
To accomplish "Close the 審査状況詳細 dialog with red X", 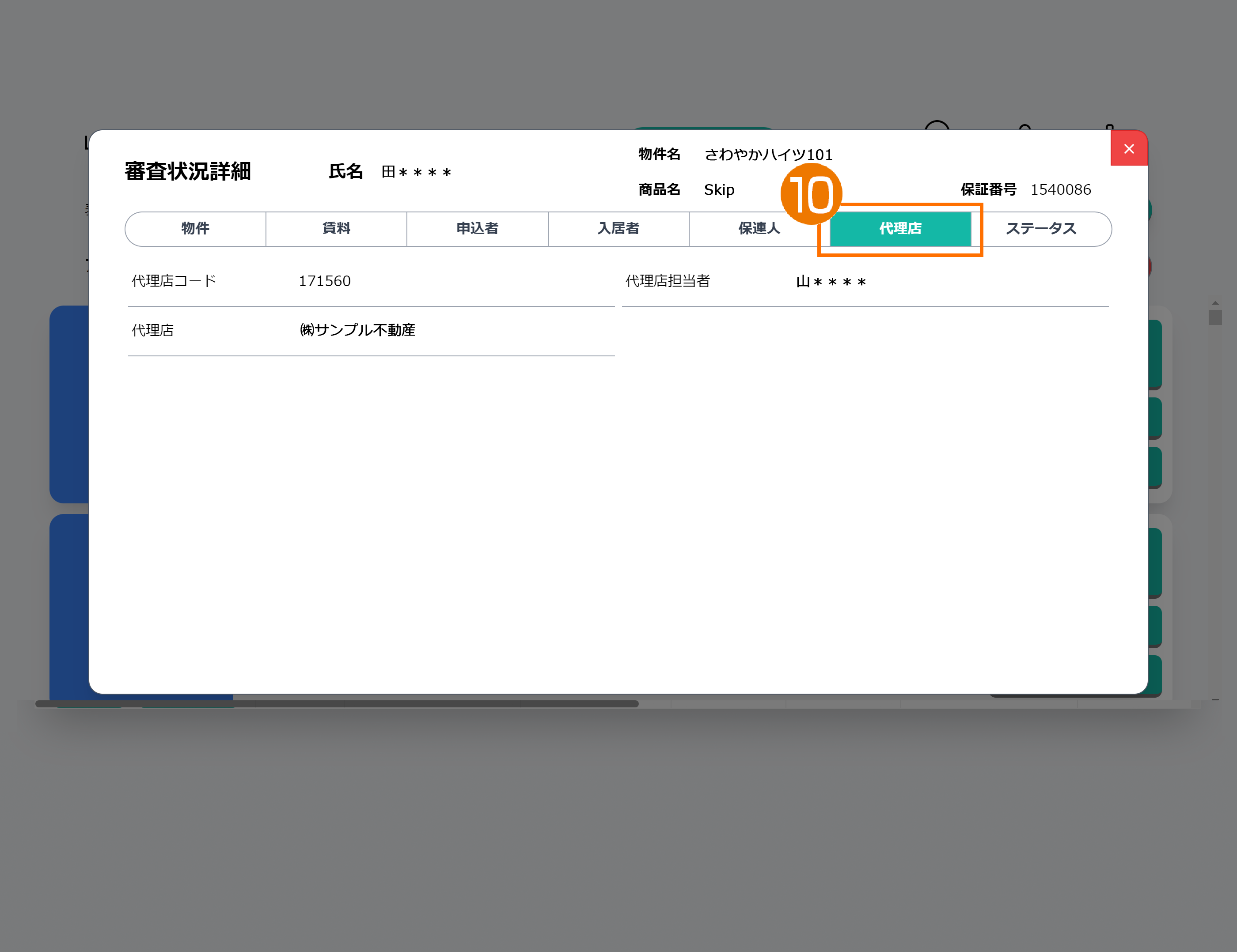I will coord(1128,149).
